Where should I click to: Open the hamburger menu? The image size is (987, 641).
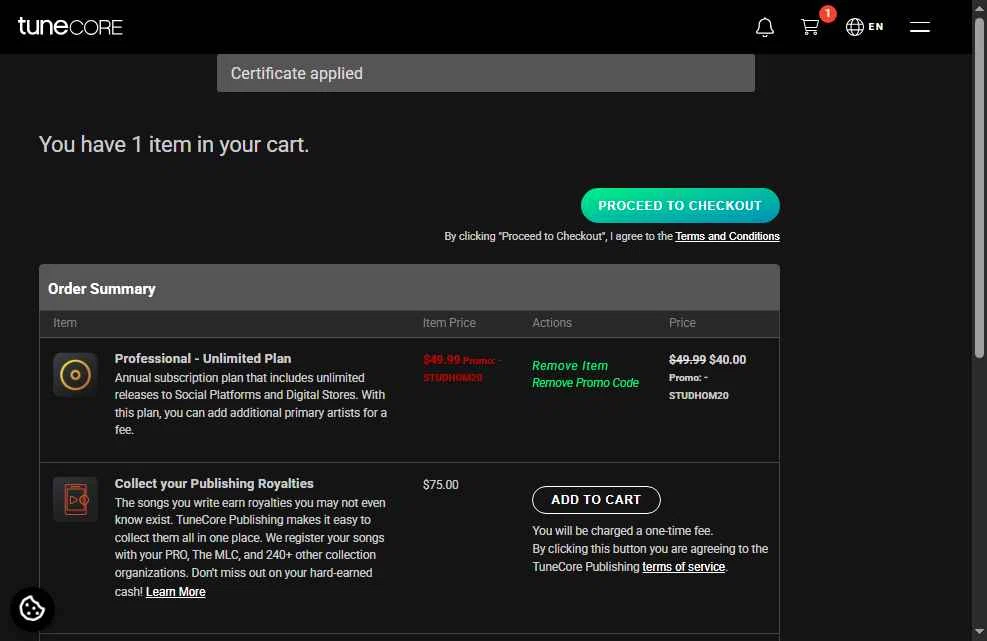point(920,26)
